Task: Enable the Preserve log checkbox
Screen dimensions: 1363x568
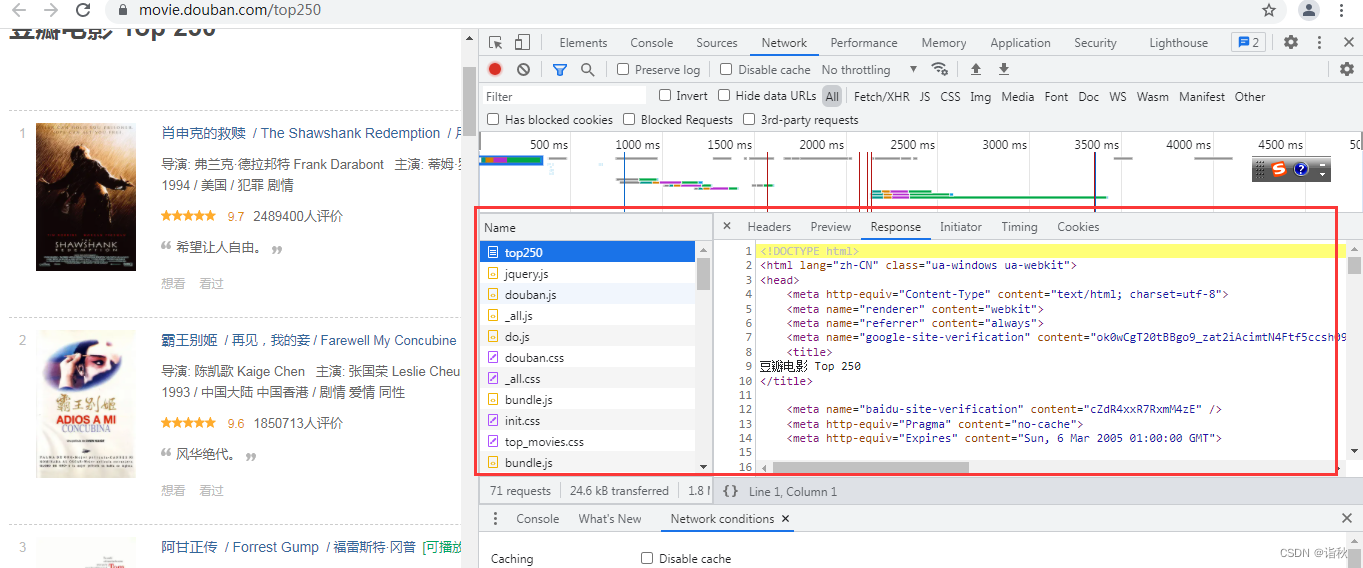Action: [x=623, y=70]
